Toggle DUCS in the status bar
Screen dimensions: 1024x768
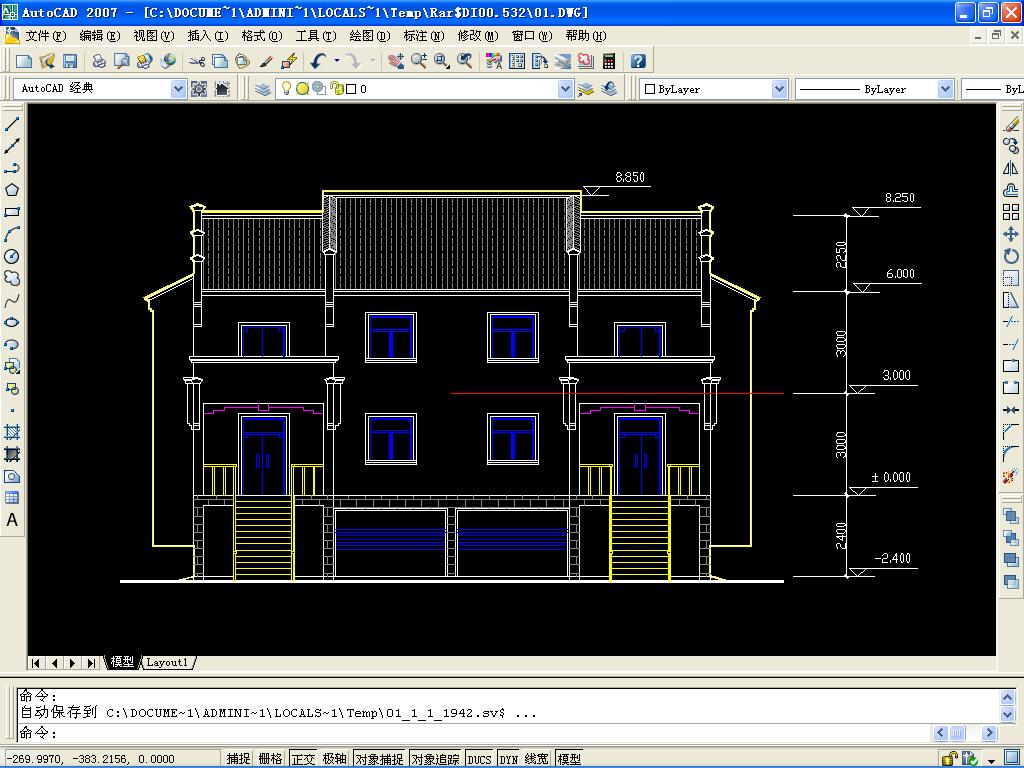(479, 759)
